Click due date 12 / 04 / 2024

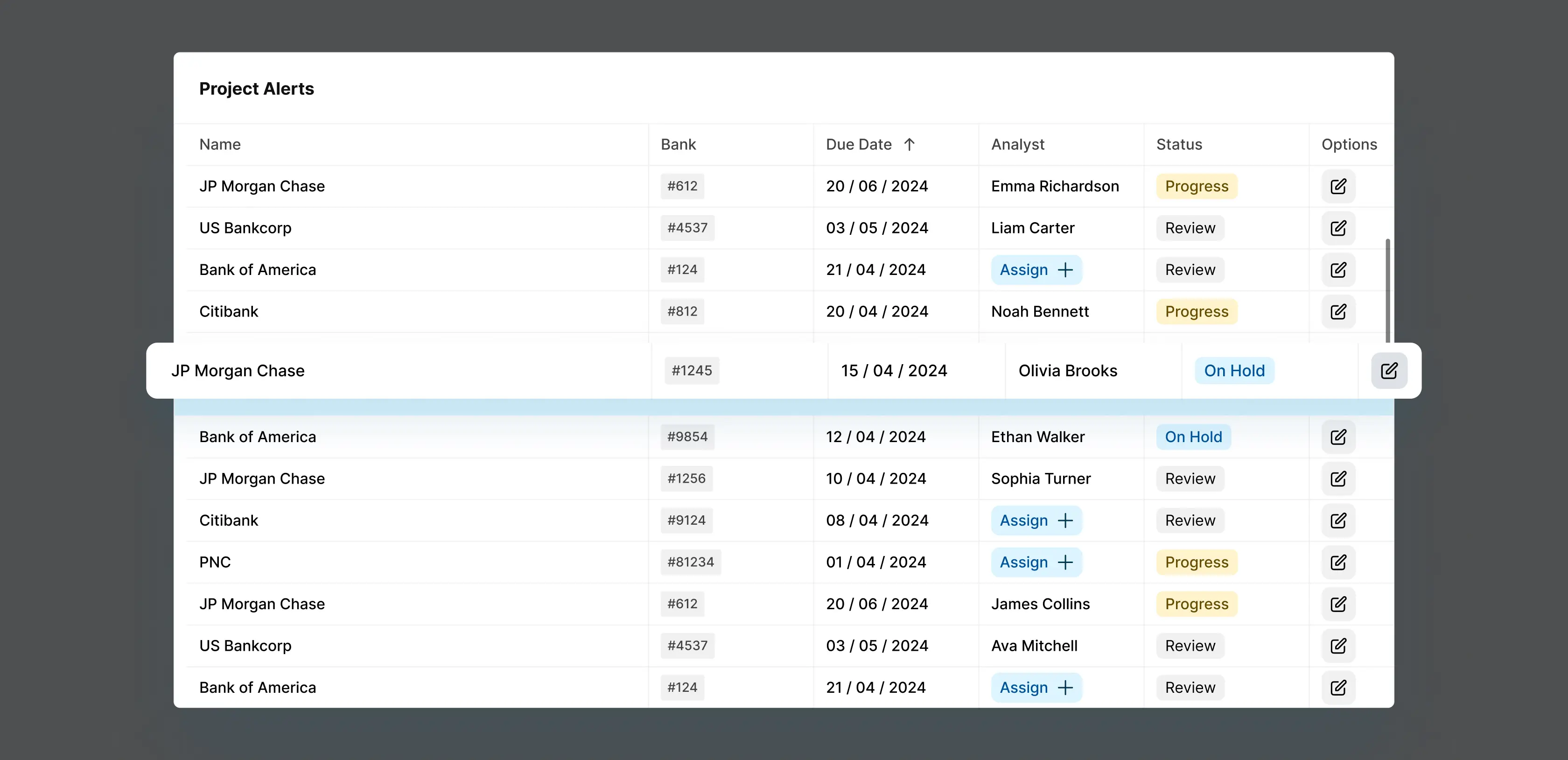(876, 437)
